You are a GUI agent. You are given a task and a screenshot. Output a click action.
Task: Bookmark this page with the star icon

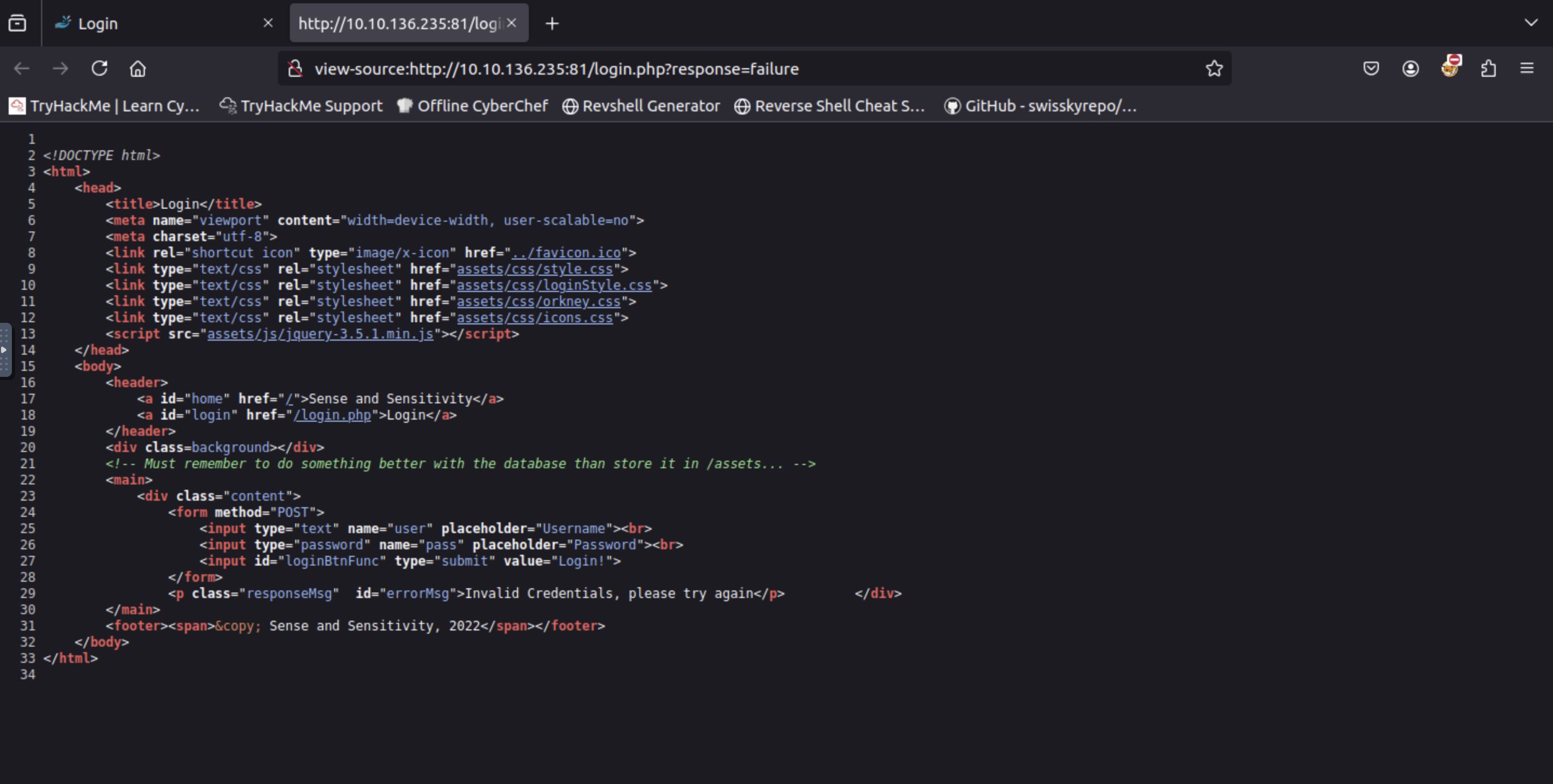click(1214, 69)
